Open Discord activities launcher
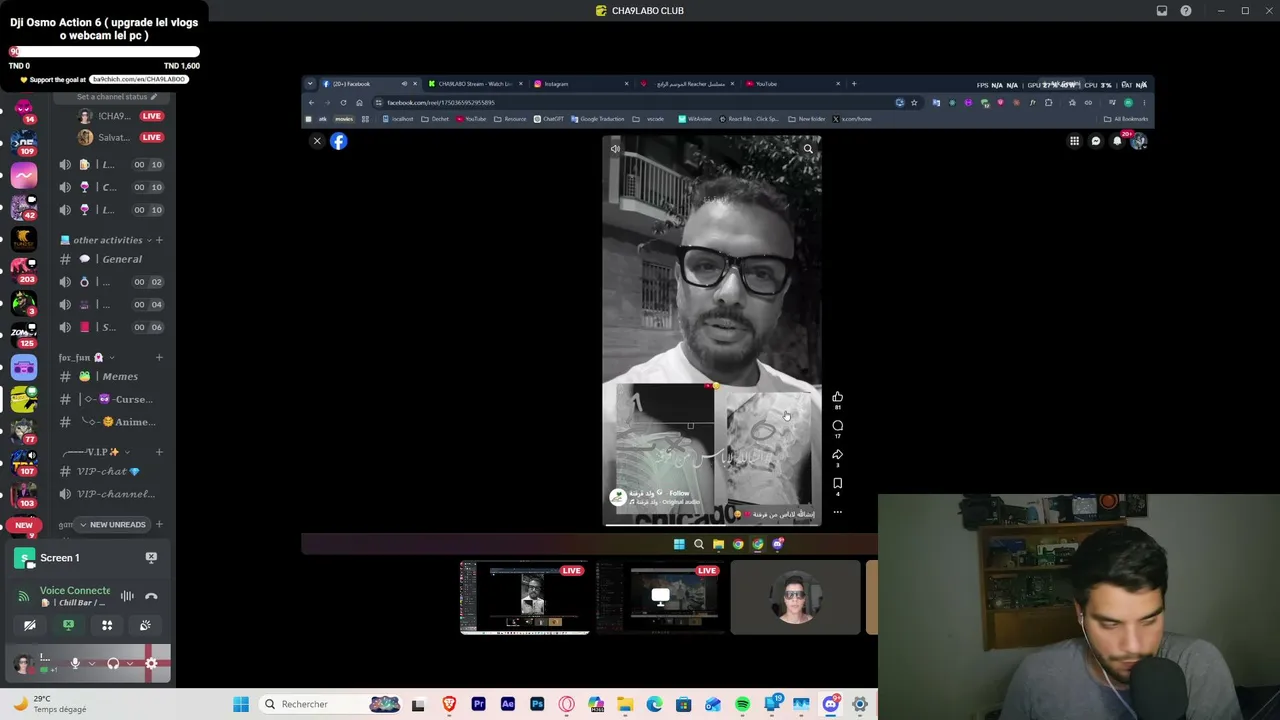The height and width of the screenshot is (720, 1280). (107, 625)
